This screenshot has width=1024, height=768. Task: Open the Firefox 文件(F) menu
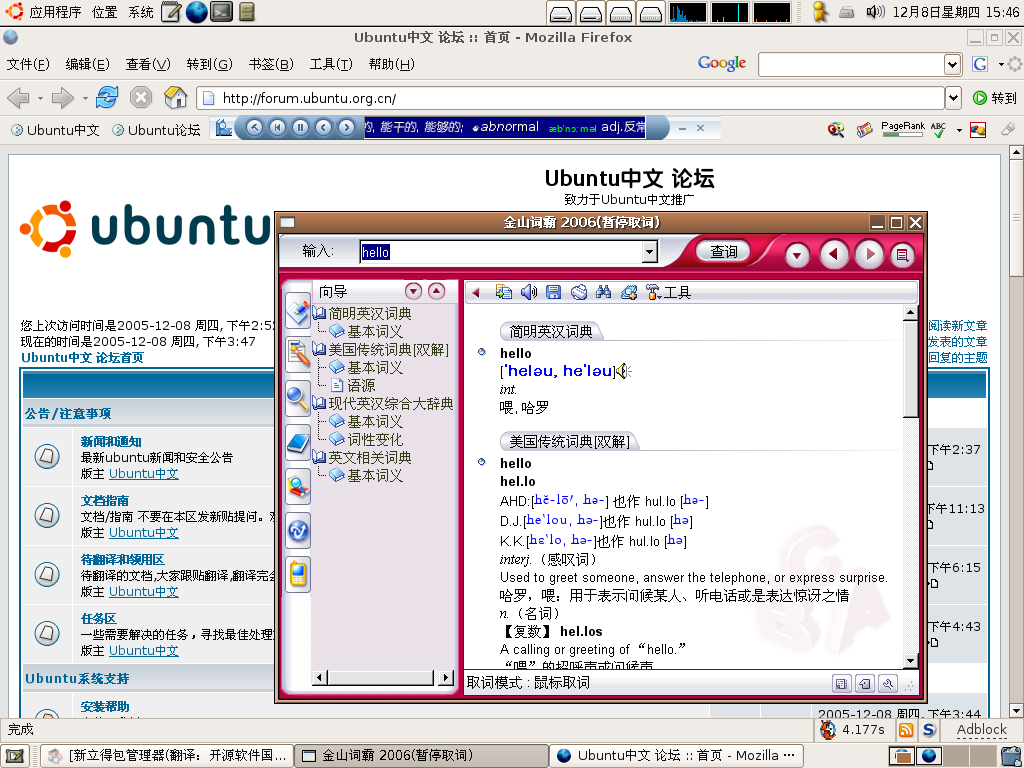point(28,64)
